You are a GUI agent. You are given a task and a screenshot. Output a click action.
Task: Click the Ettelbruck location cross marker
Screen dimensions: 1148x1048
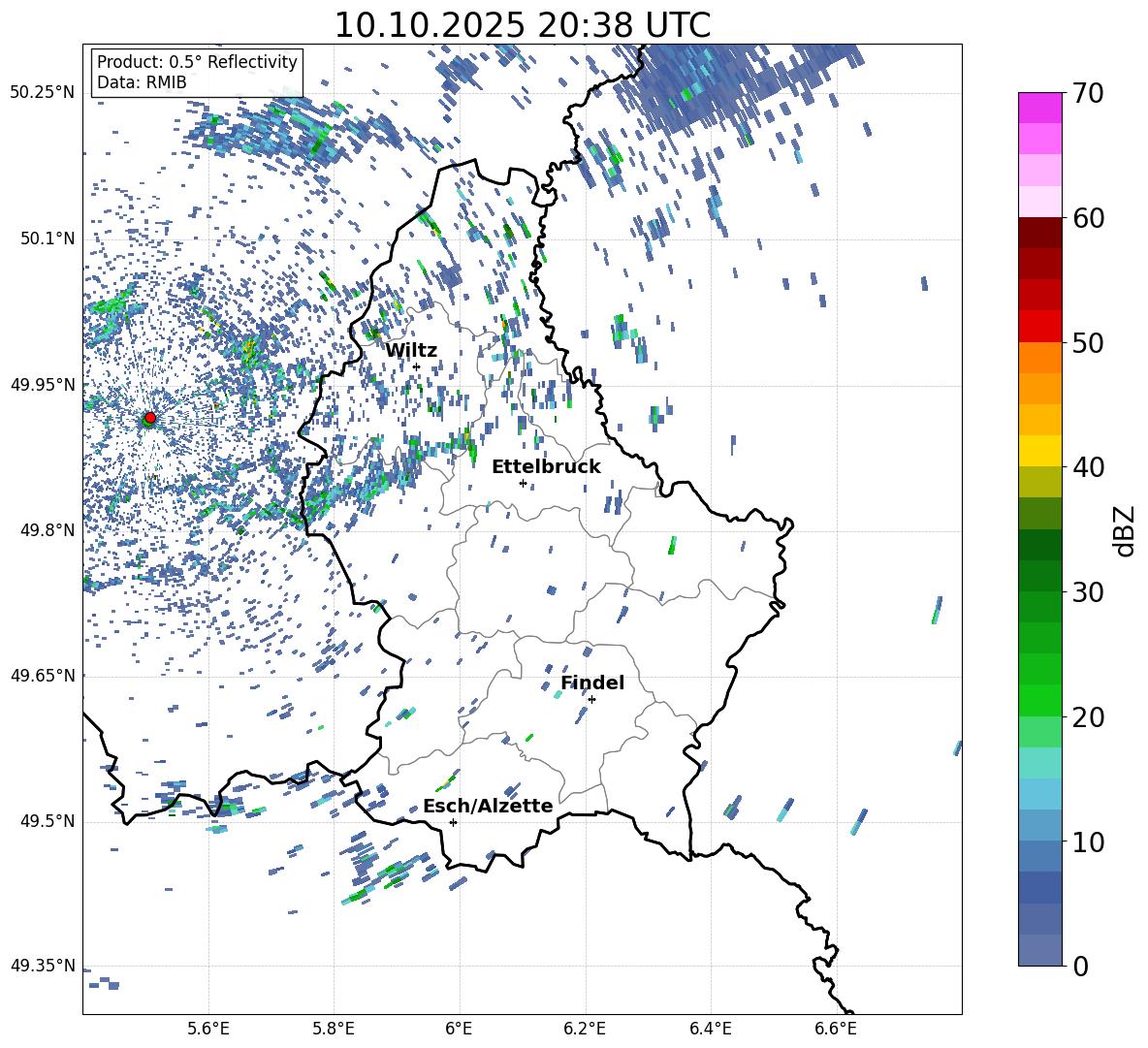pos(523,483)
